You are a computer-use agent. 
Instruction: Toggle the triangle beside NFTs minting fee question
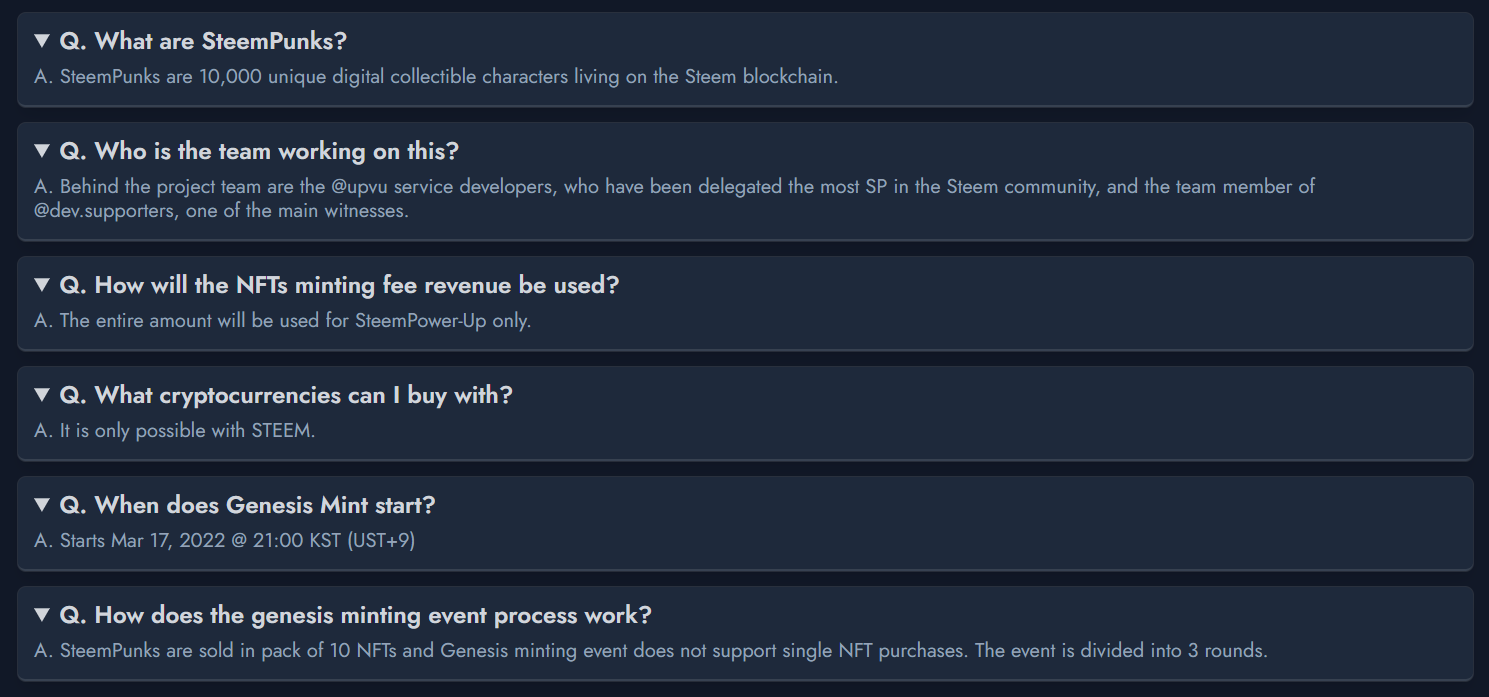click(x=42, y=285)
